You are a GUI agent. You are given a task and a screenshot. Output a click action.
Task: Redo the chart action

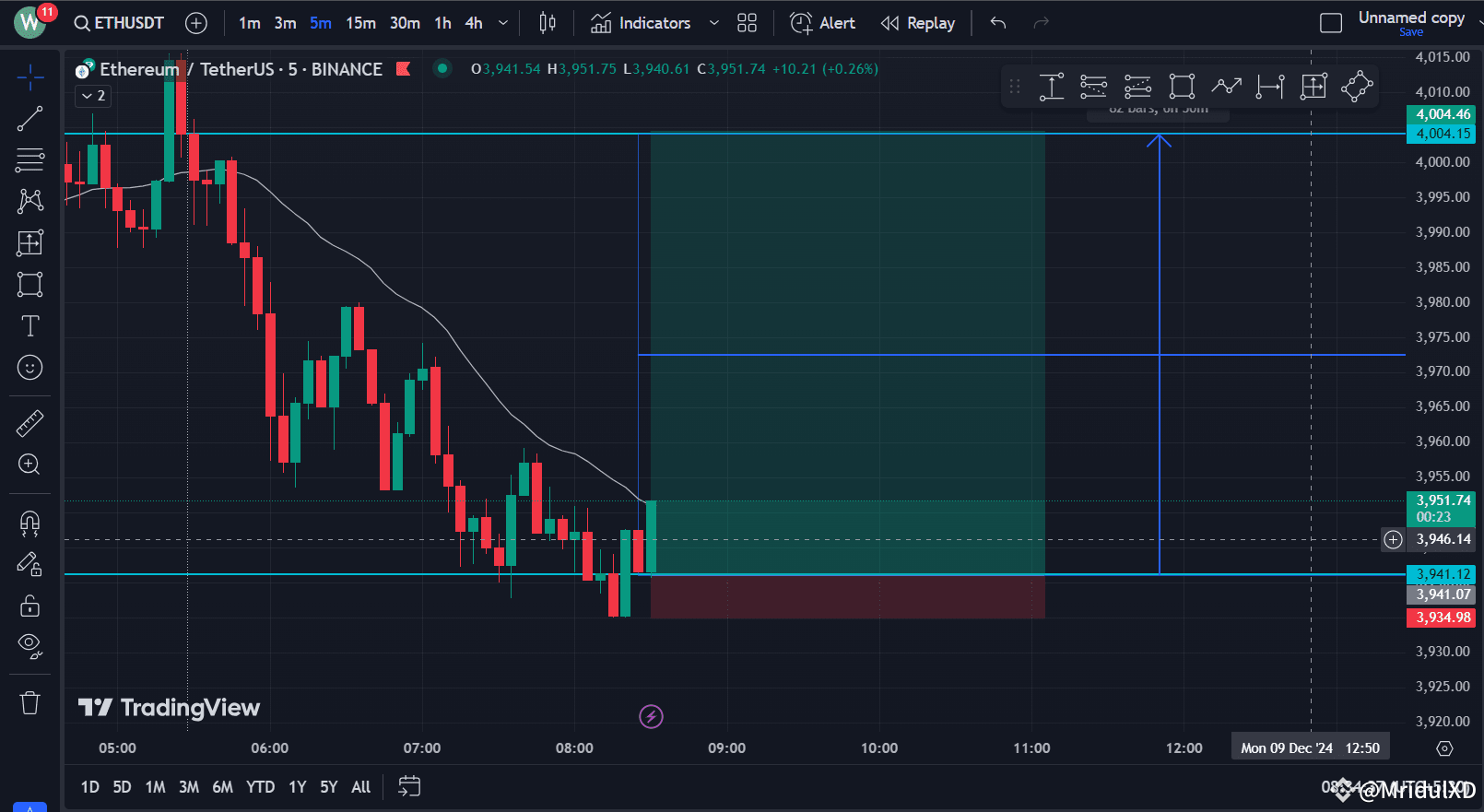pyautogui.click(x=1042, y=23)
